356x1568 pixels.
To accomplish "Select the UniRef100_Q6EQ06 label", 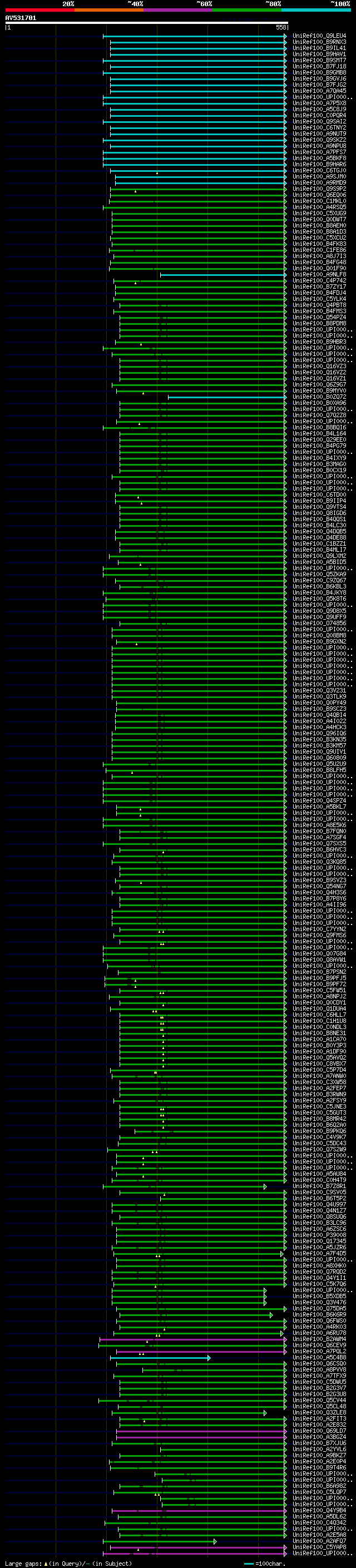I will tap(319, 195).
